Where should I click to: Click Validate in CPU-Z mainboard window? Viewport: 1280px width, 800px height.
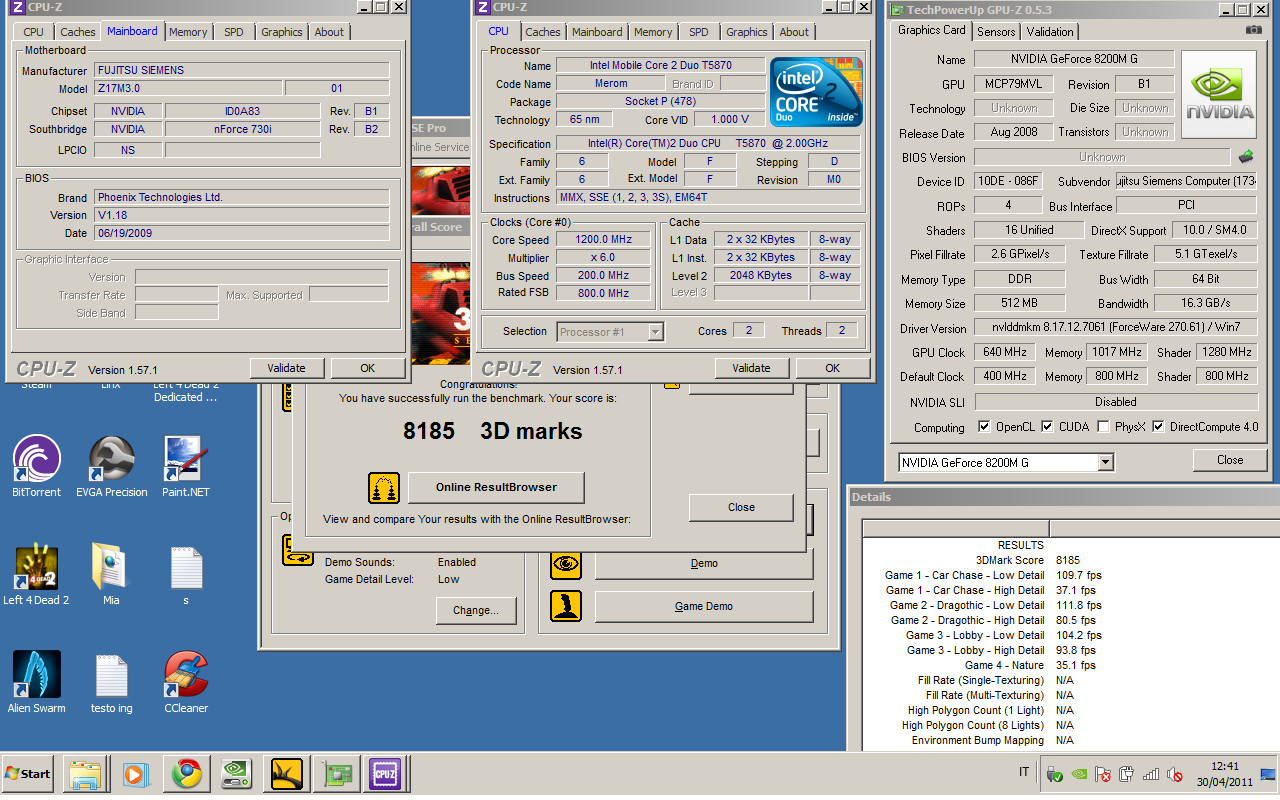pos(287,368)
